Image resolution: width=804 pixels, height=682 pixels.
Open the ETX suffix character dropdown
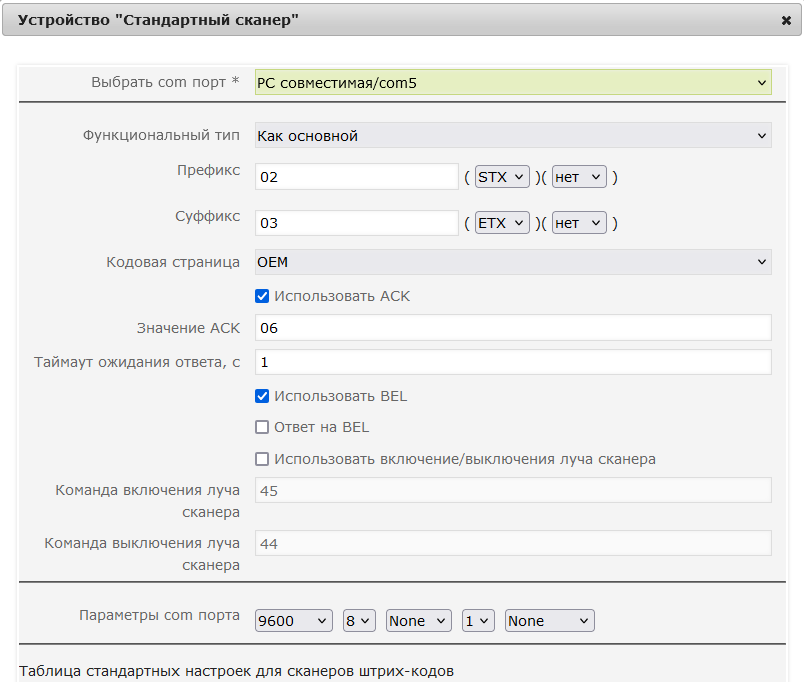click(502, 223)
